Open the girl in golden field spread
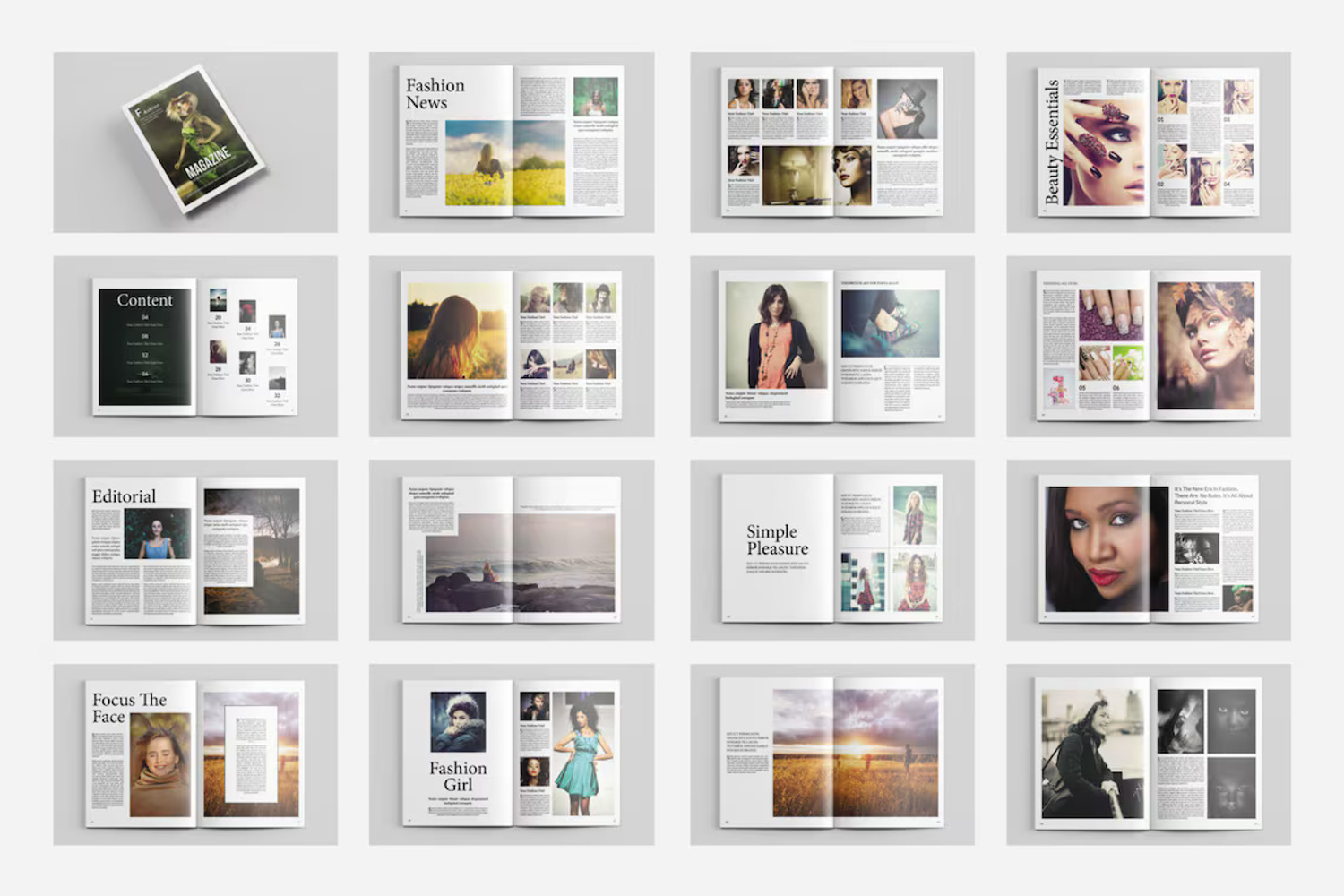This screenshot has width=1344, height=896. tap(512, 347)
